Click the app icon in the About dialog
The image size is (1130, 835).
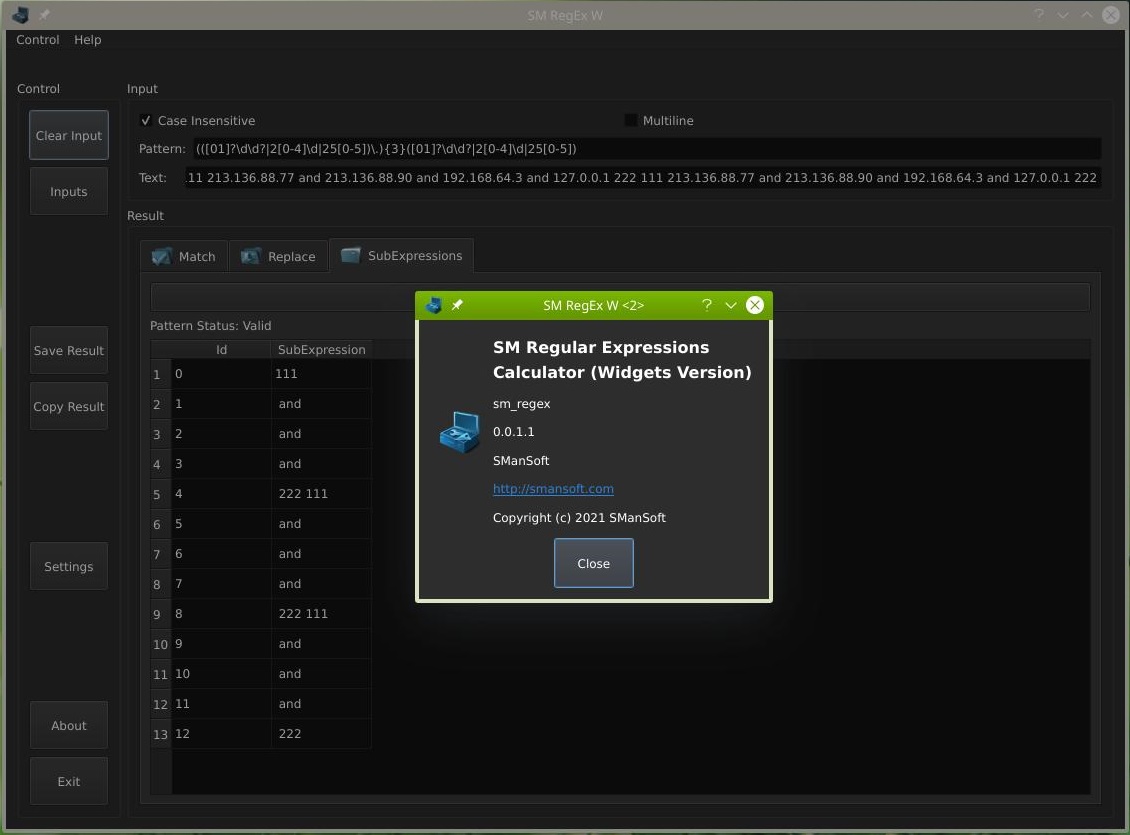[x=460, y=432]
